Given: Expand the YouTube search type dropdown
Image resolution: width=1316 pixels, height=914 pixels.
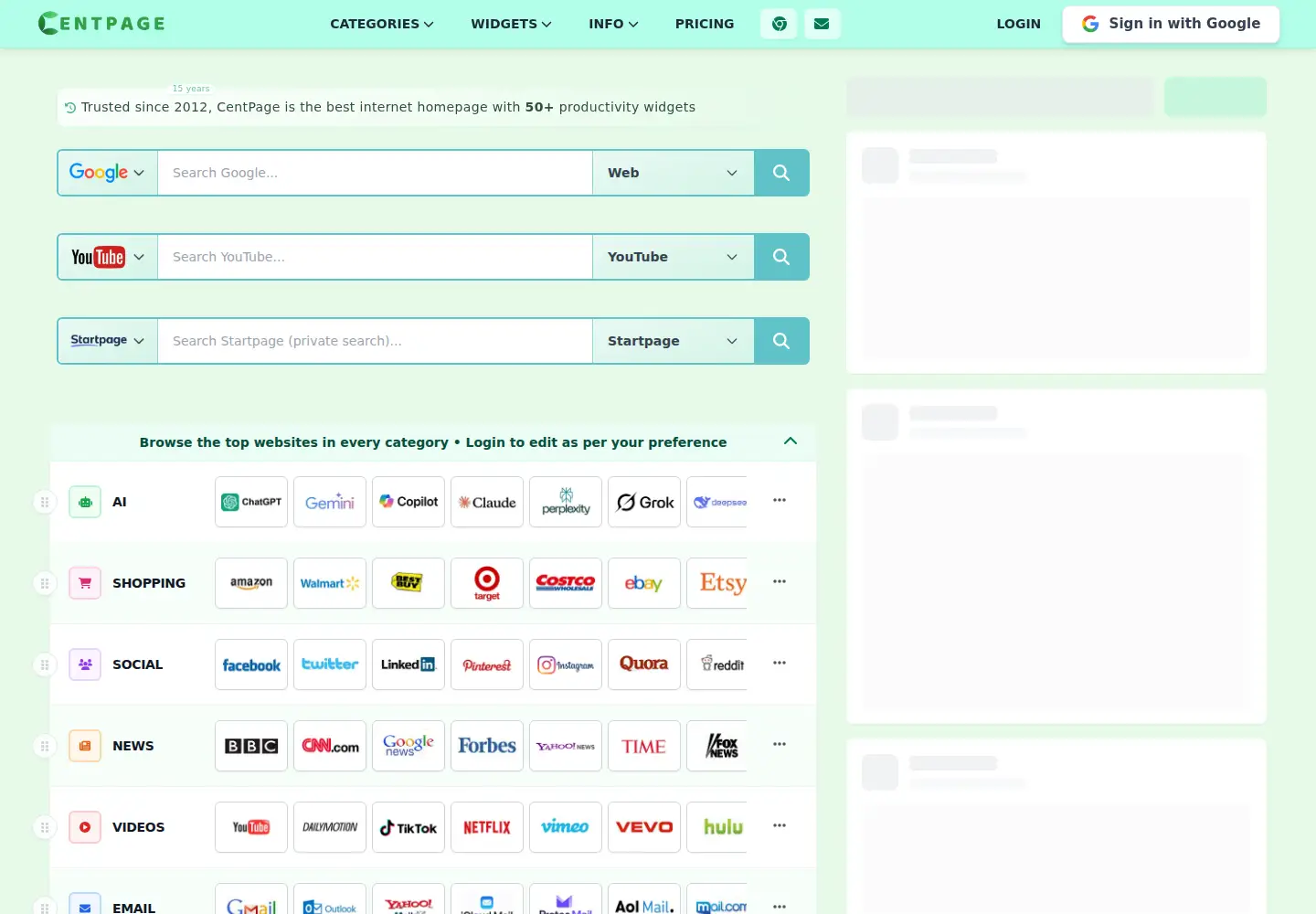Looking at the screenshot, I should (x=674, y=257).
